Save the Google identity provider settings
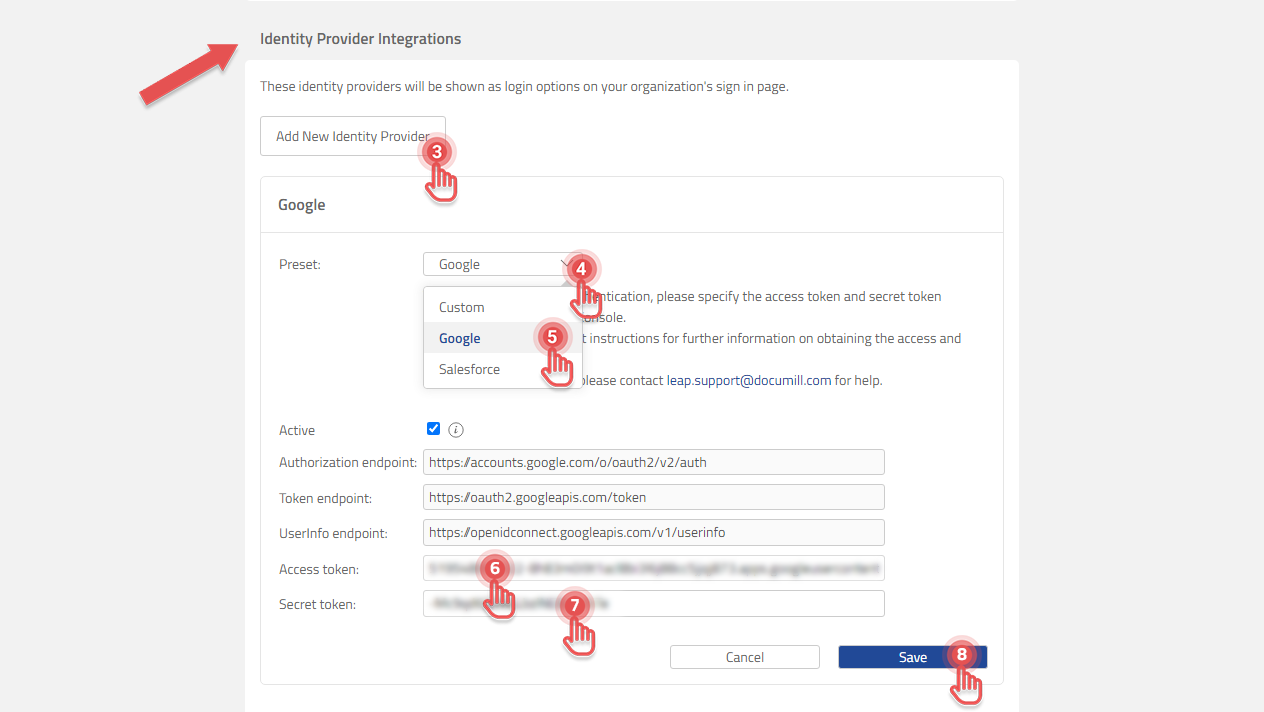Screen dimensions: 1264x712 [x=911, y=656]
